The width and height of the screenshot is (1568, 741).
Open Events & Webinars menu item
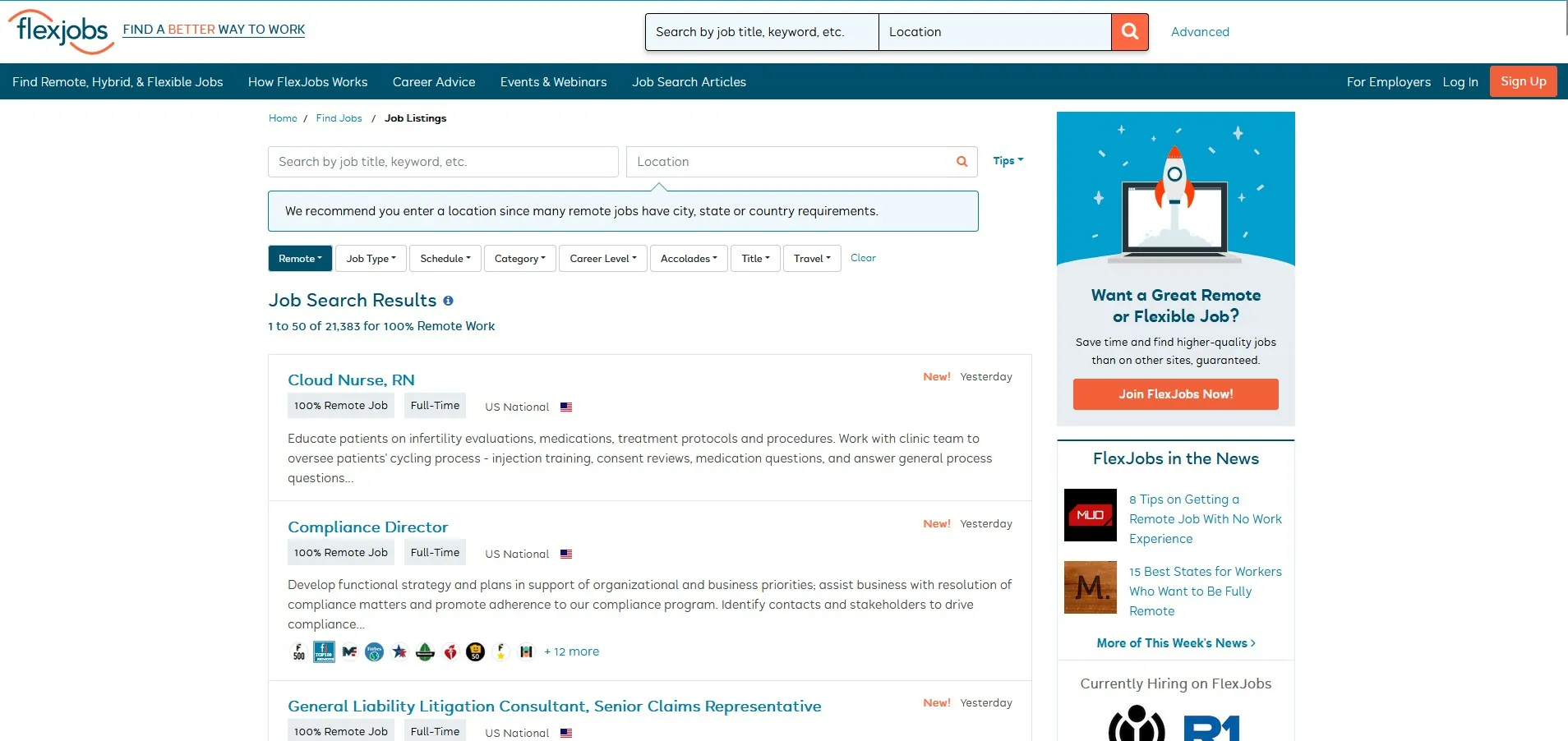click(x=554, y=82)
